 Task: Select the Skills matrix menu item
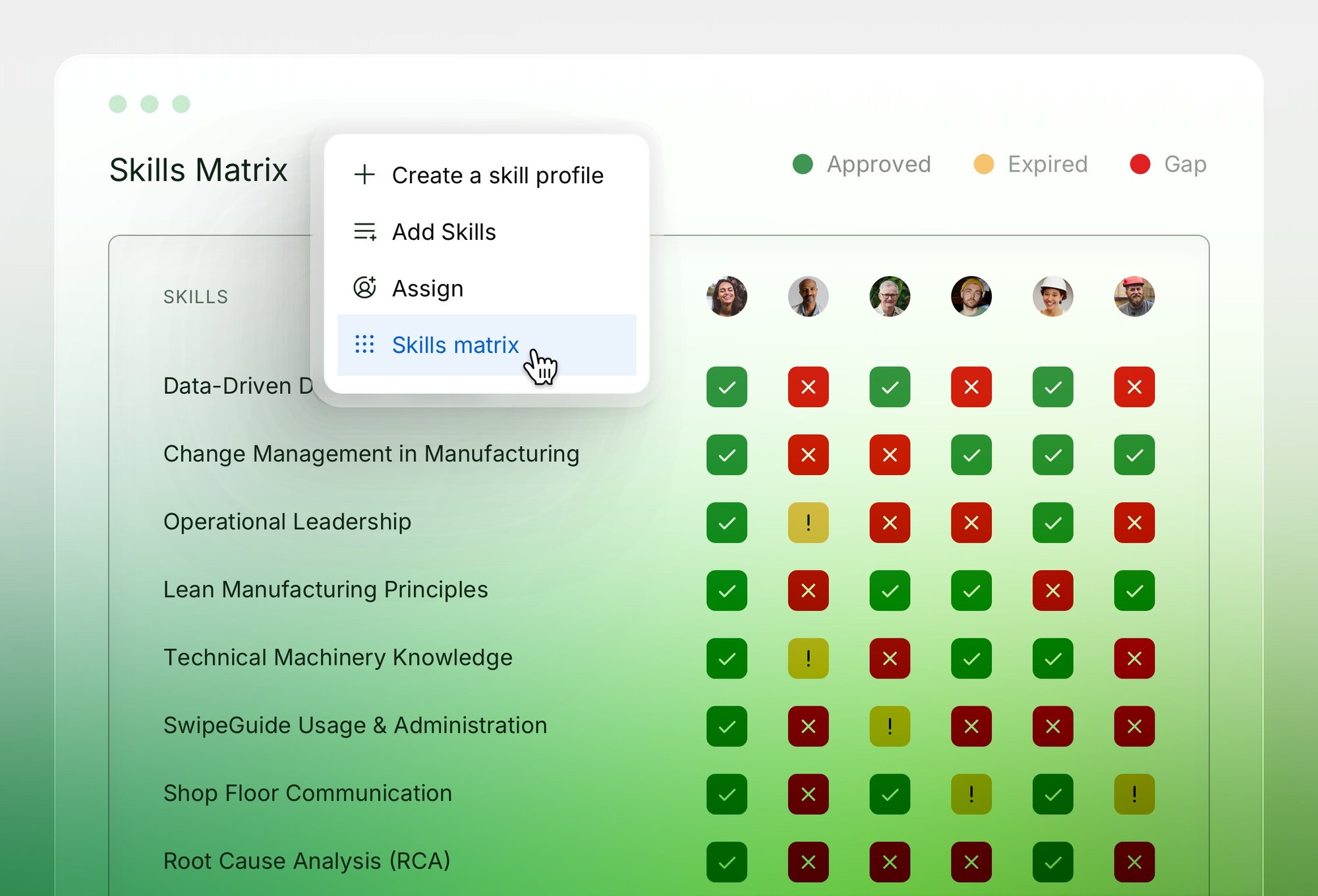coord(486,345)
